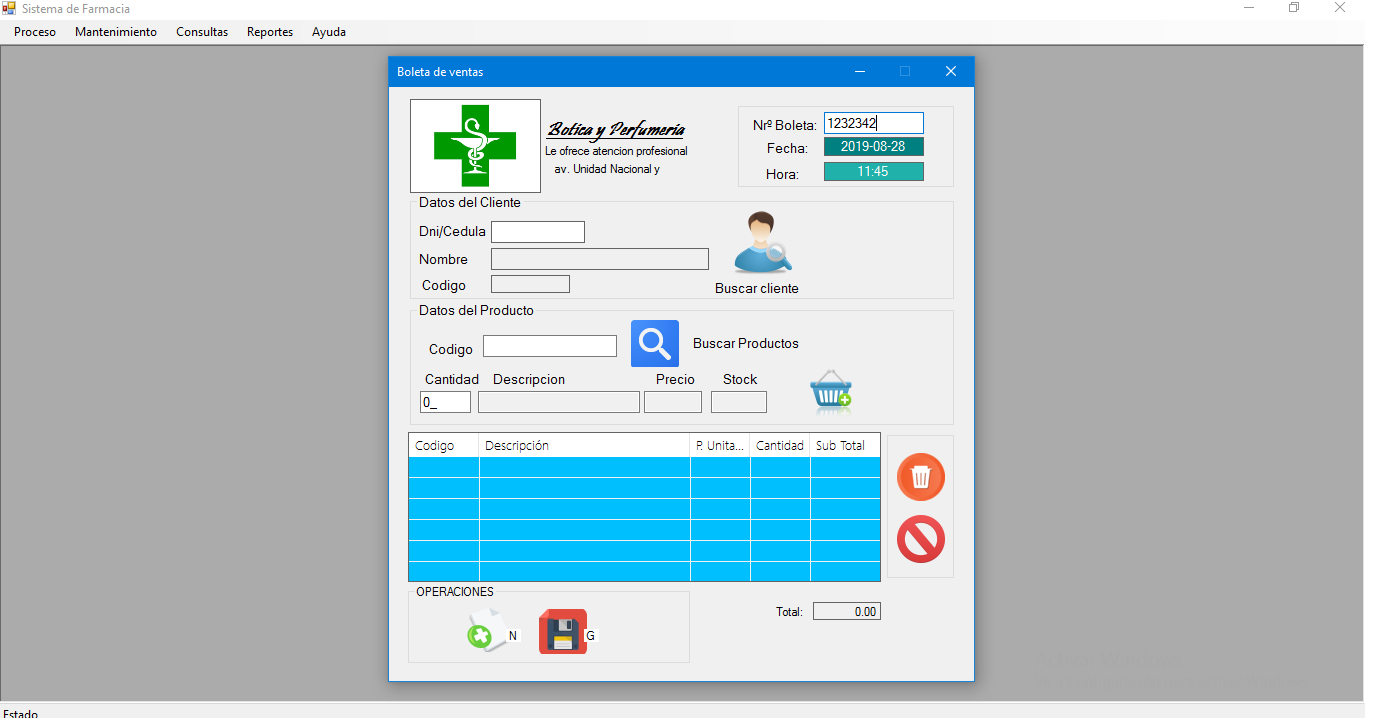Focus the Nº Boleta input field

pos(873,123)
